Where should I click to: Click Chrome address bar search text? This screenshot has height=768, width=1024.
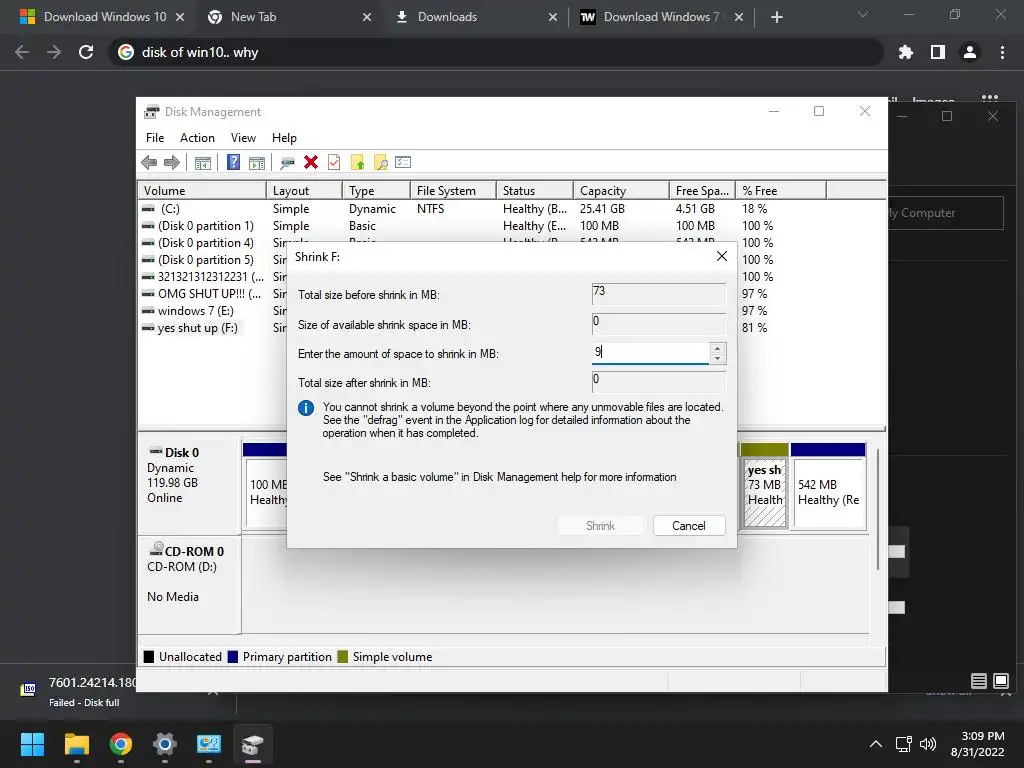coord(200,52)
